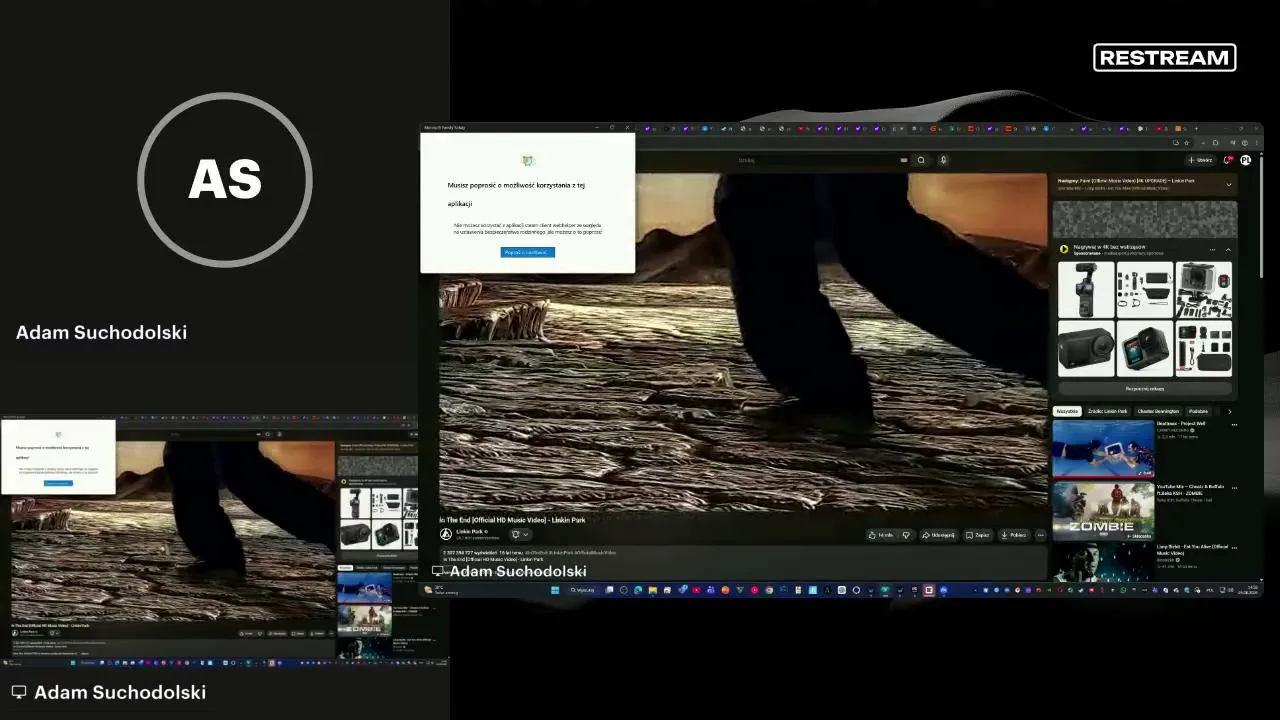Like the In The End video
The image size is (1280, 720).
[x=882, y=535]
